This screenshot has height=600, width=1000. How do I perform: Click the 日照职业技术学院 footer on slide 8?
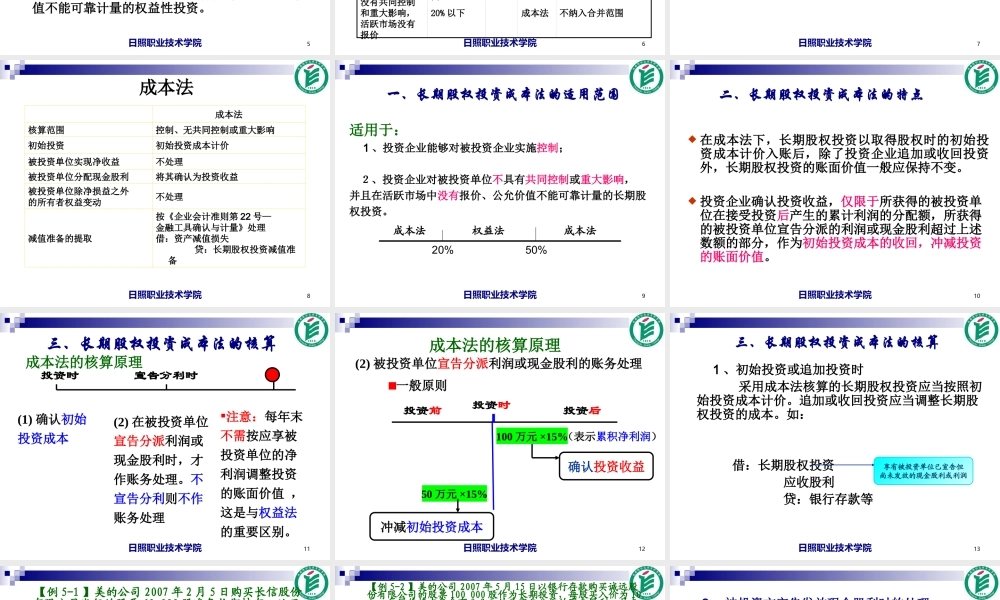click(x=165, y=295)
